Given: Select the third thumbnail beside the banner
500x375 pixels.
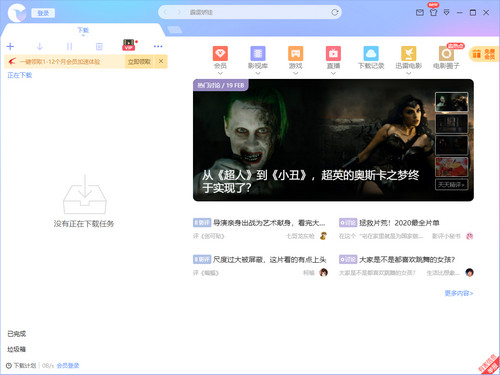Looking at the screenshot, I should point(452,145).
